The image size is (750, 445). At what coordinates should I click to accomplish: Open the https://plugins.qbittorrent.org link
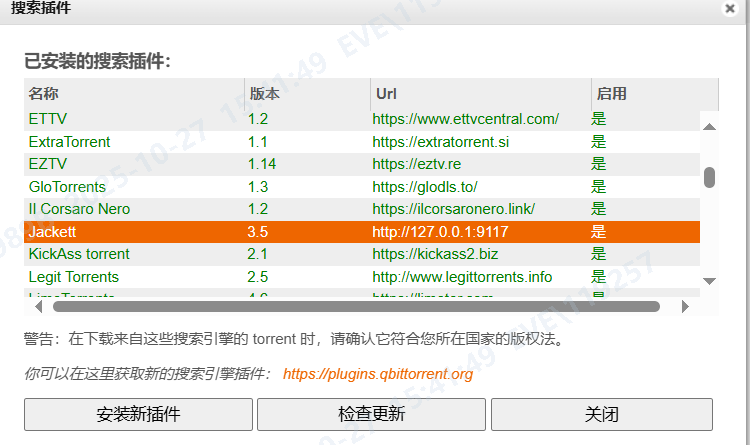pos(378,374)
